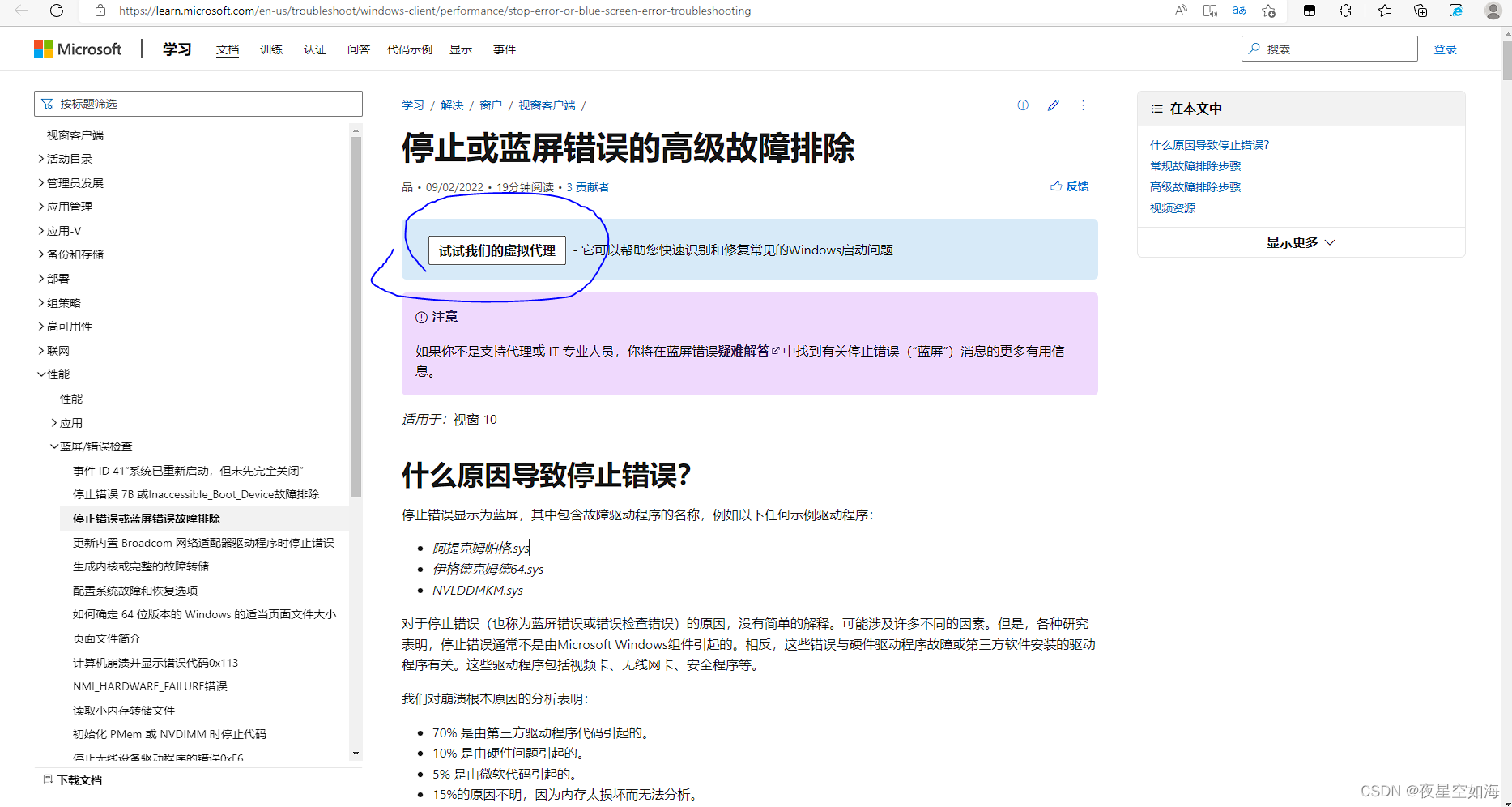1512x807 pixels.
Task: Click the 试试我们的虚拟代理 button
Action: (496, 250)
